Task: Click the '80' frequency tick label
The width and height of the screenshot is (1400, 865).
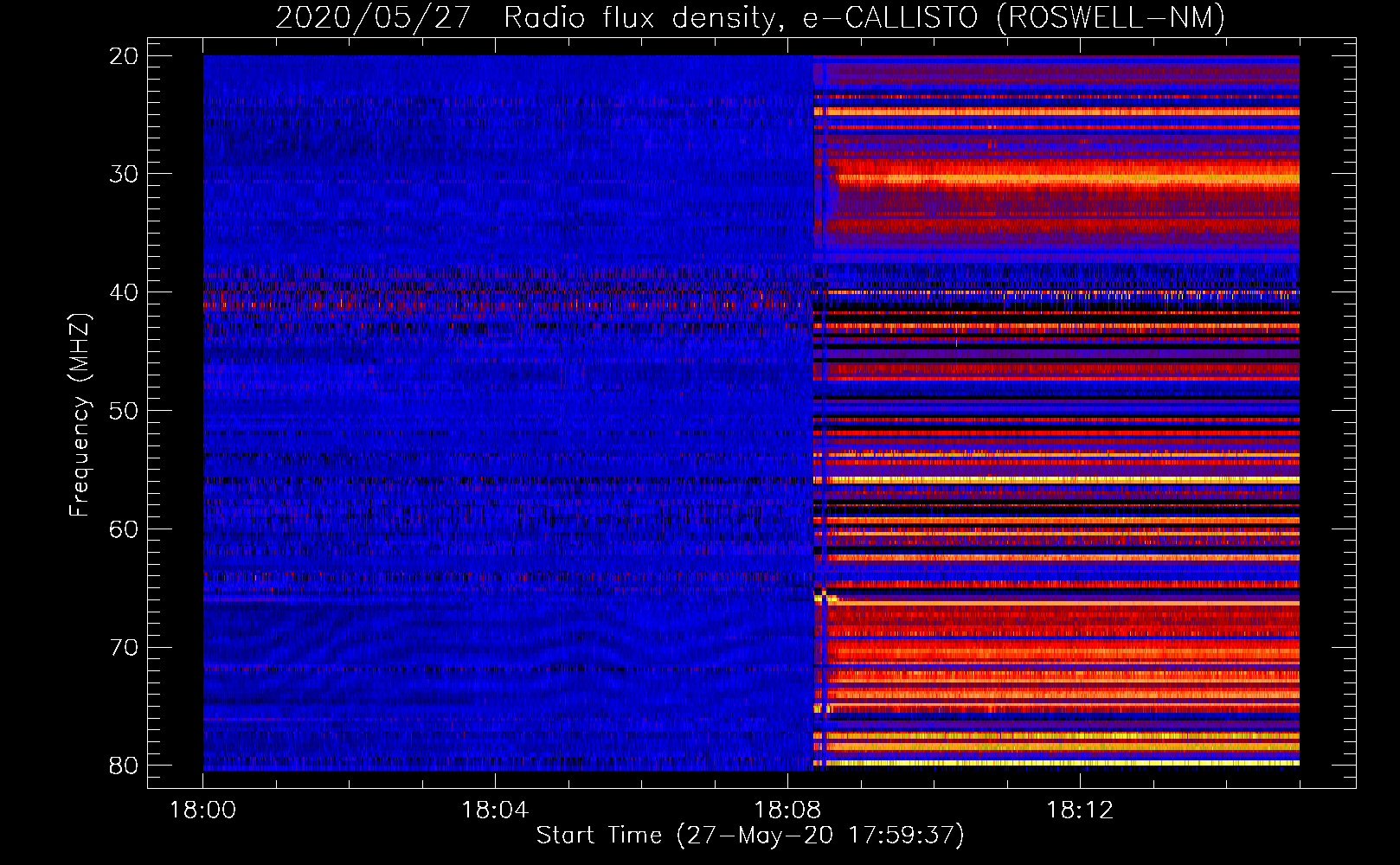Action: [124, 766]
